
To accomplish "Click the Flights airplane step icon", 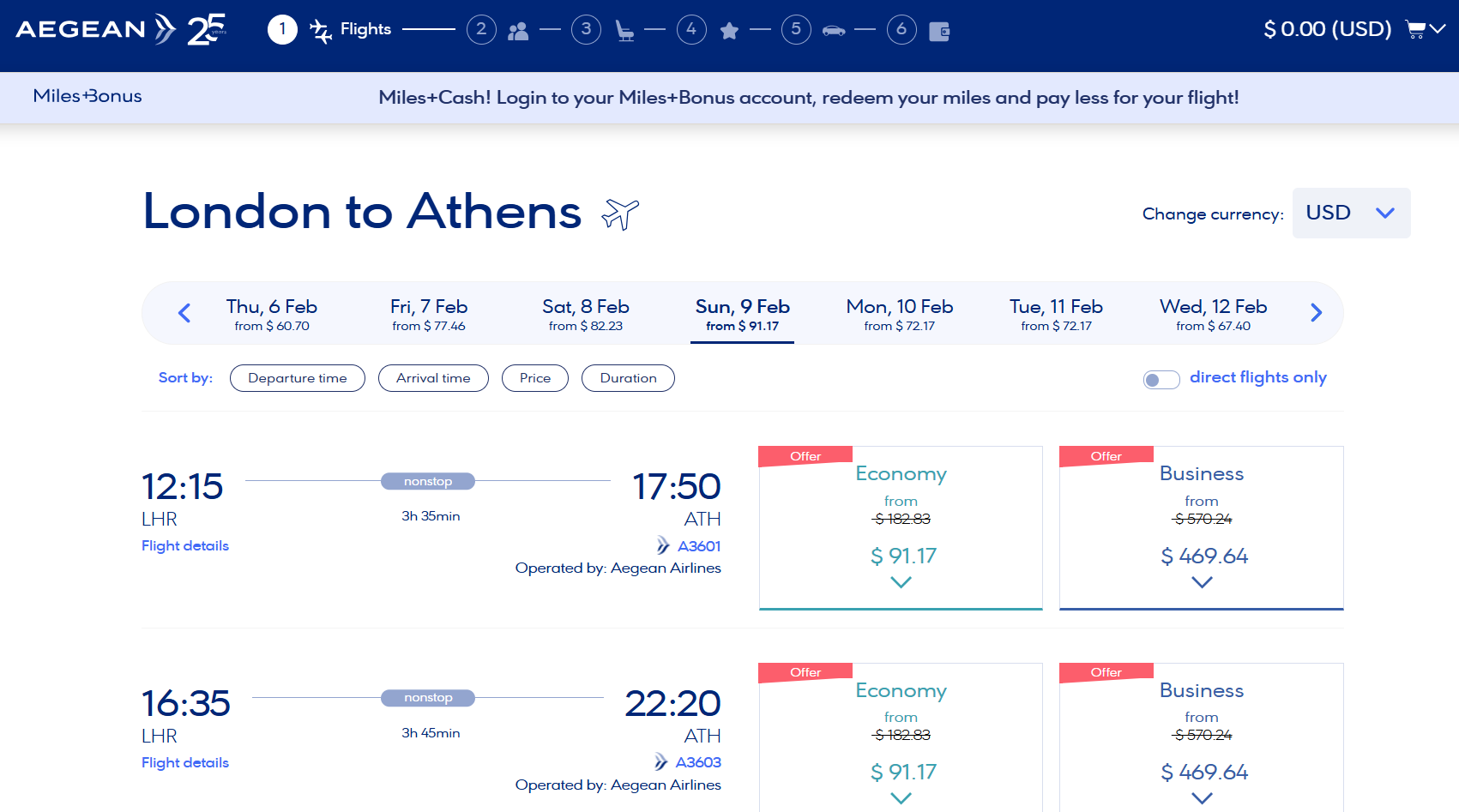I will (321, 31).
